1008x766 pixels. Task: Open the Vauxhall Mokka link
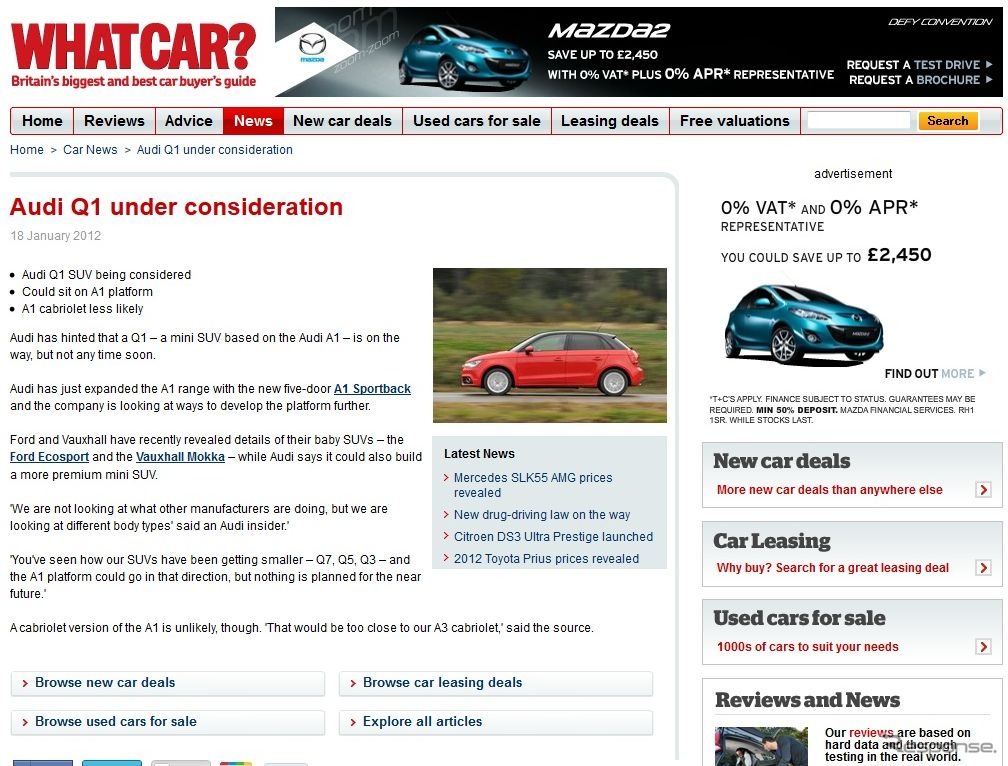[x=181, y=457]
